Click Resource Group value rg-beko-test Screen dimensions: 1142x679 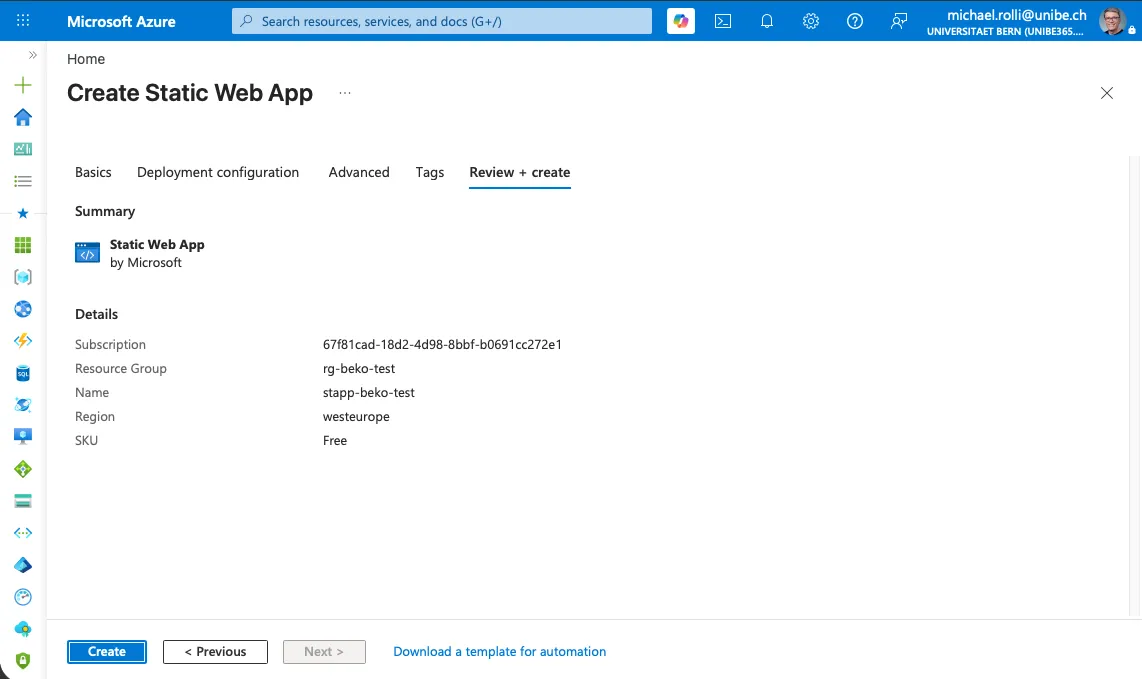tap(359, 369)
